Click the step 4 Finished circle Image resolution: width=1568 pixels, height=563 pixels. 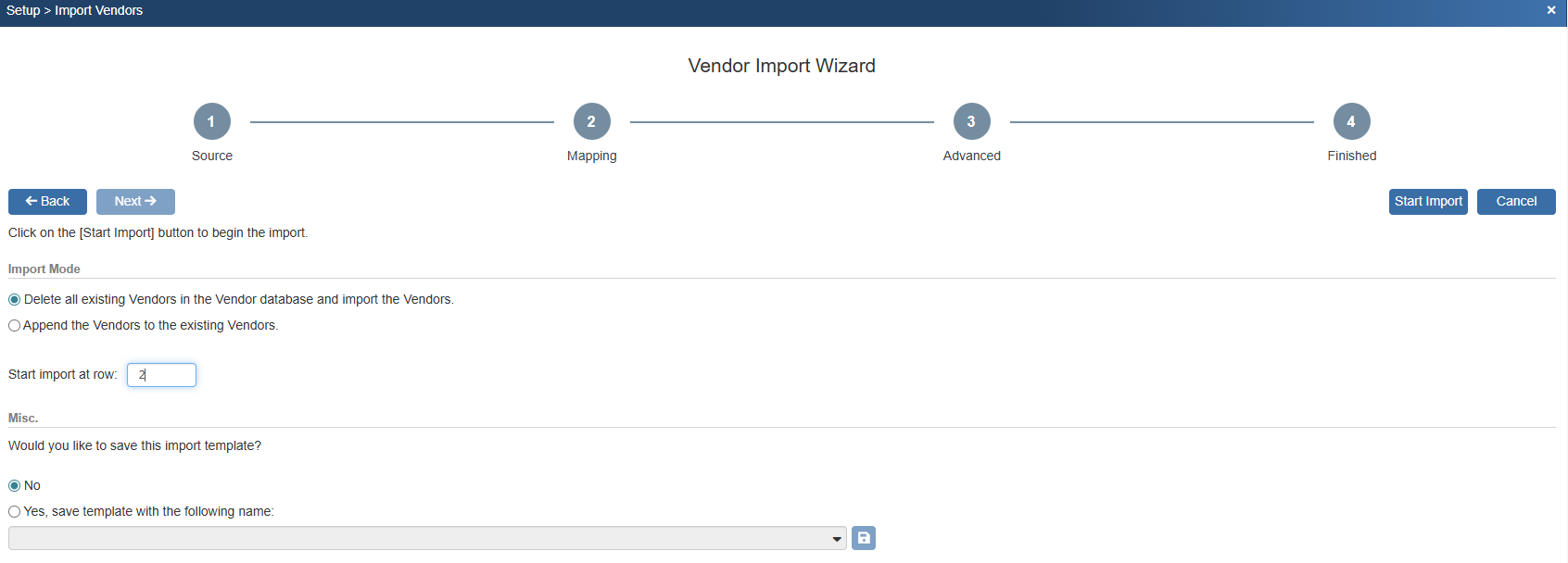coord(1351,121)
